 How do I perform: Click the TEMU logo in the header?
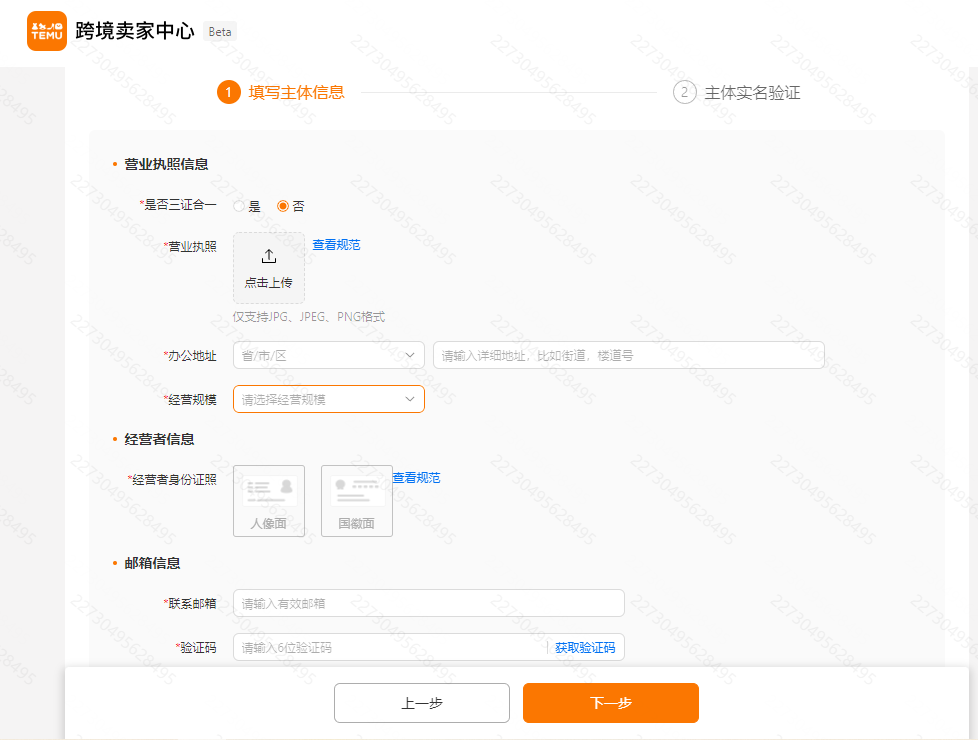[46, 31]
